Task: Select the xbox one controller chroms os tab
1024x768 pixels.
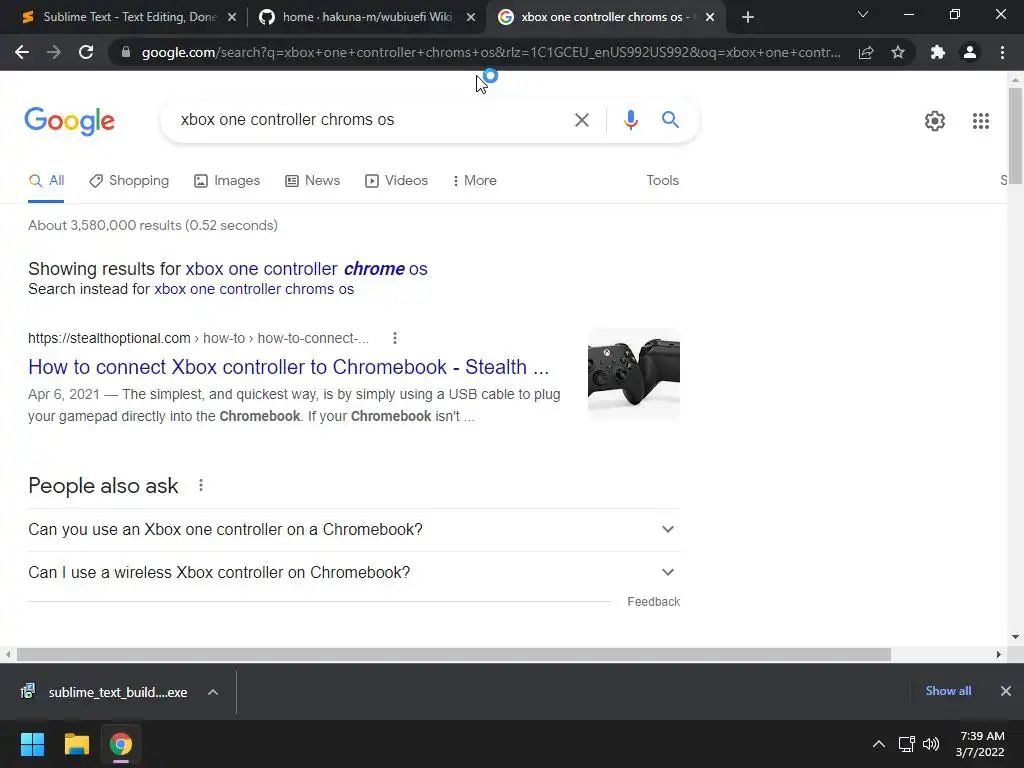Action: click(605, 18)
